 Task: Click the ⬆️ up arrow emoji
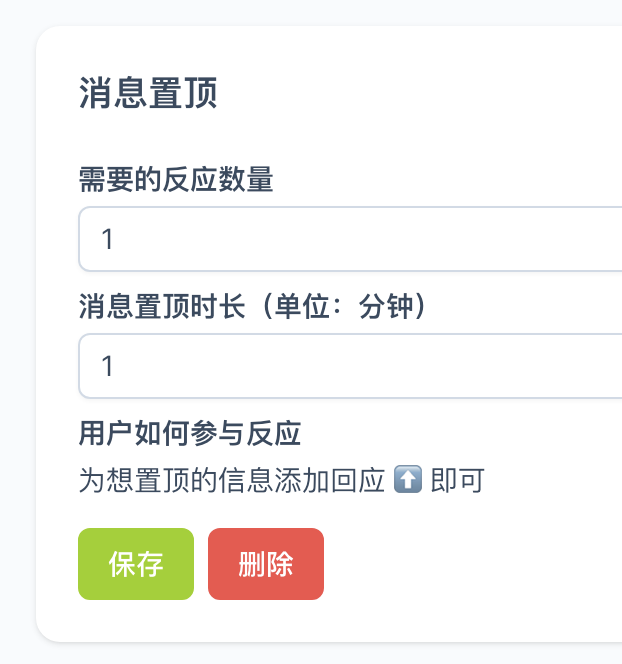(408, 480)
